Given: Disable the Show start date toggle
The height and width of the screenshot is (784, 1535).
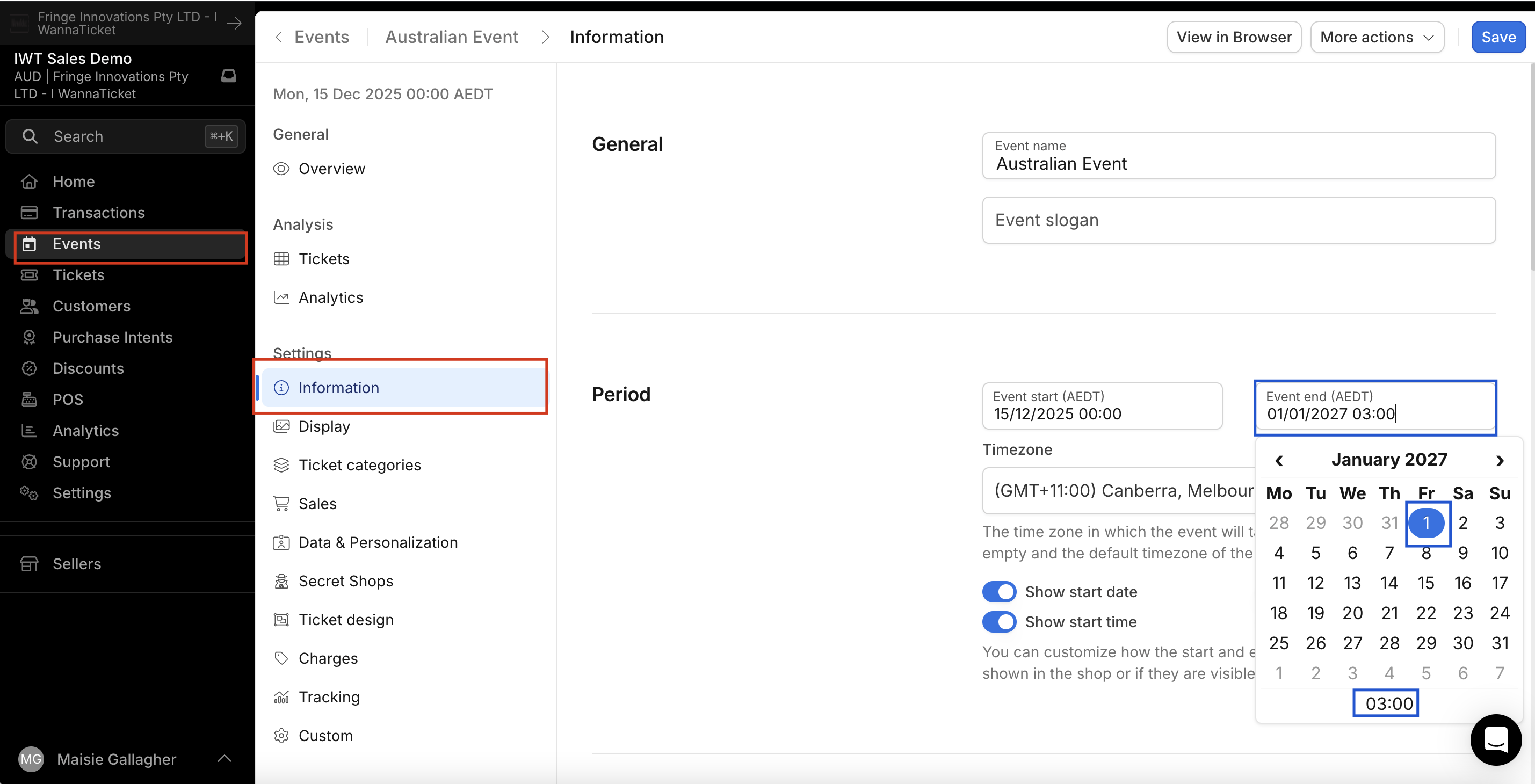Looking at the screenshot, I should tap(998, 592).
